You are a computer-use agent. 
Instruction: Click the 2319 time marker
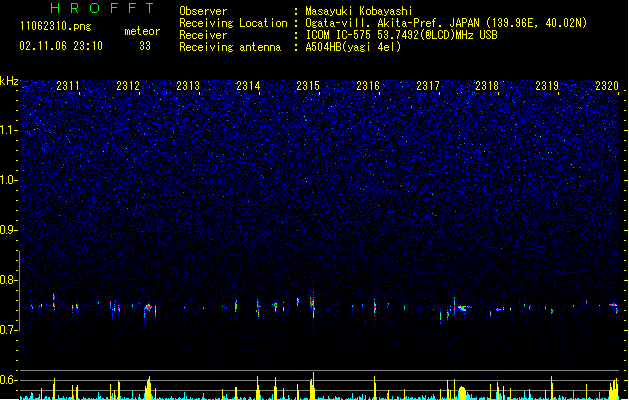(547, 86)
